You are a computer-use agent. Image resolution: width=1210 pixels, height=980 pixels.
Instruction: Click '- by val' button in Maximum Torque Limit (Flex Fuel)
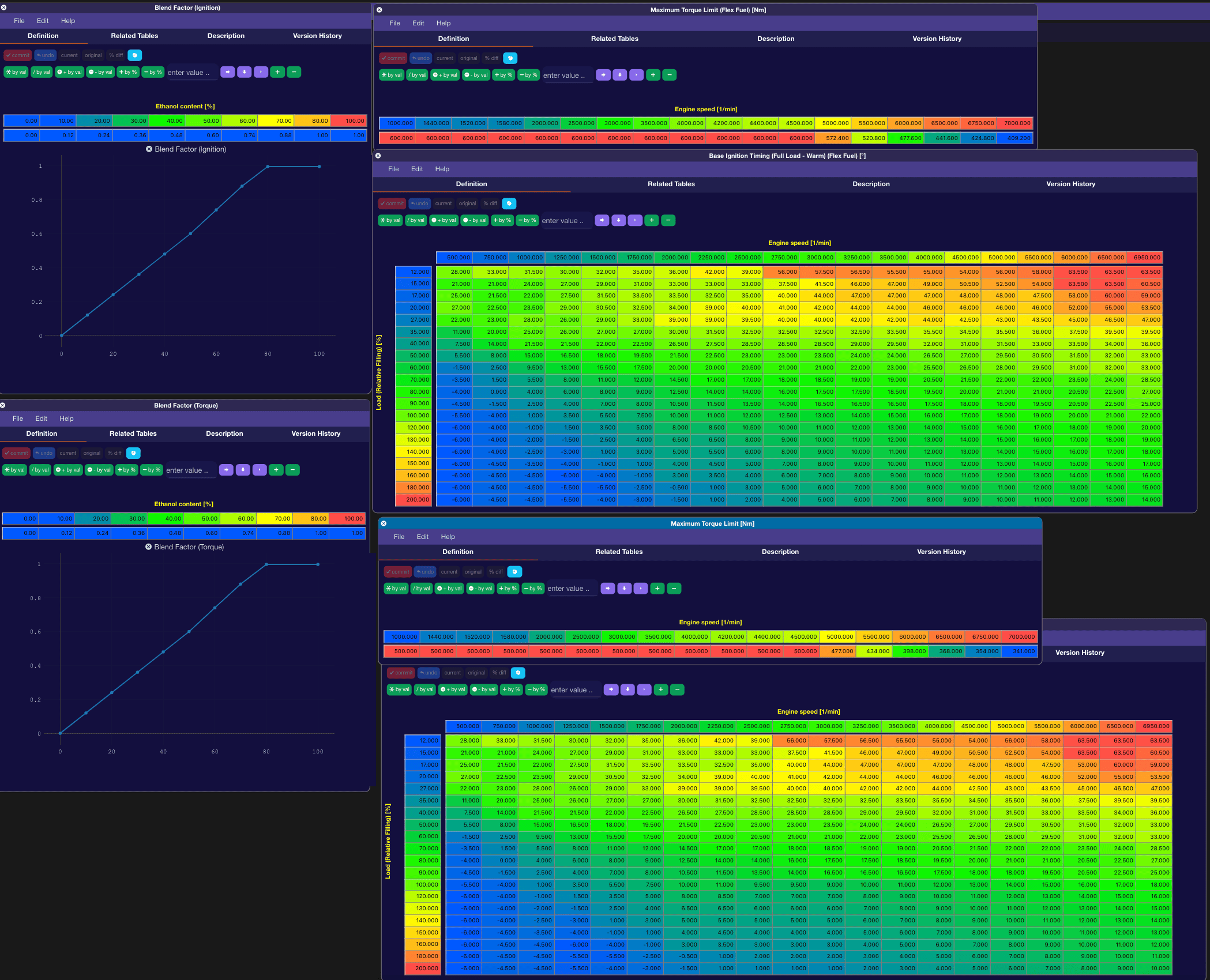pyautogui.click(x=477, y=75)
